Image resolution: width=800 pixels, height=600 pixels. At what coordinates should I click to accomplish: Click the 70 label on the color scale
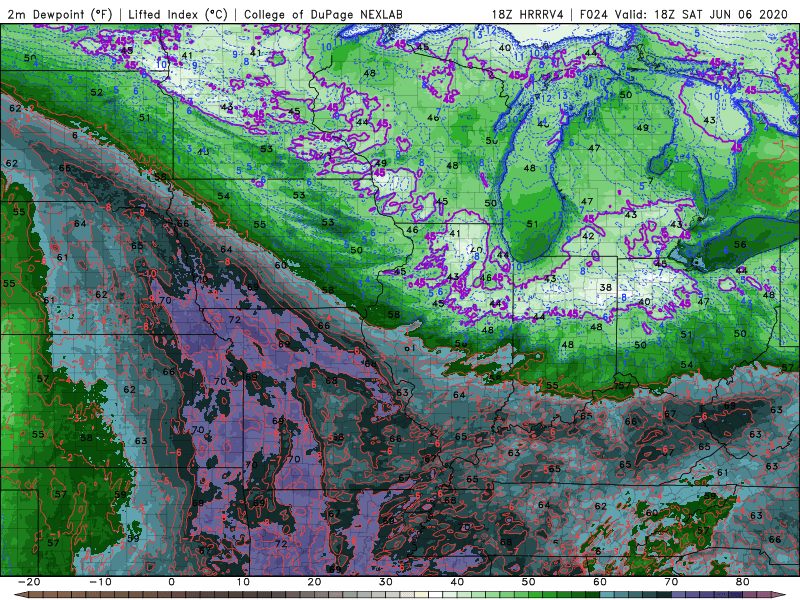tap(671, 582)
